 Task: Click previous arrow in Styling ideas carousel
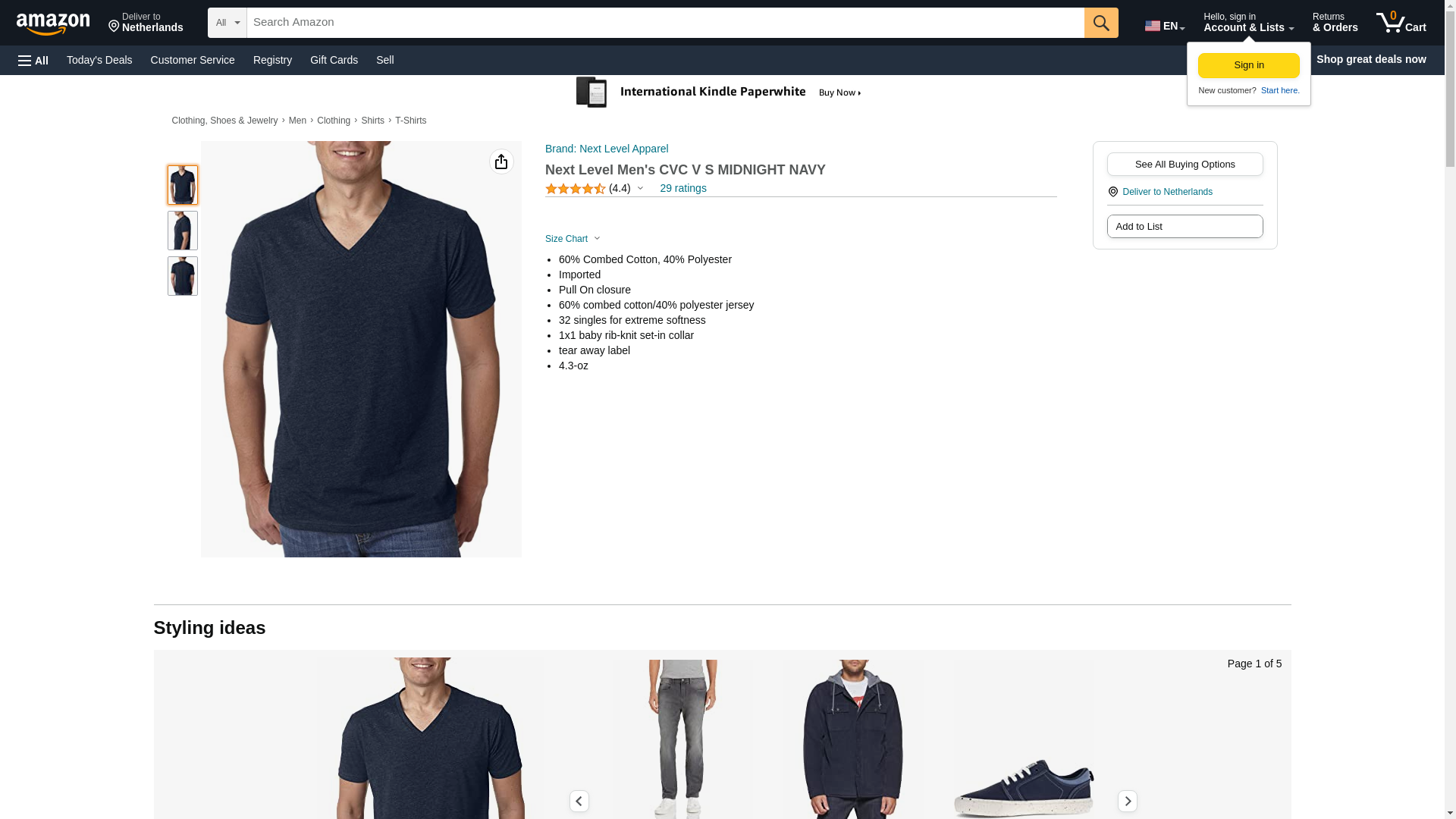pyautogui.click(x=579, y=801)
